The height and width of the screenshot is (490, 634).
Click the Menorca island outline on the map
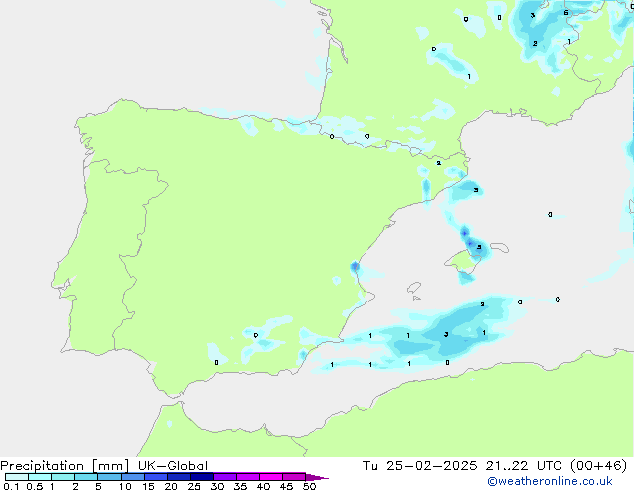click(x=500, y=247)
